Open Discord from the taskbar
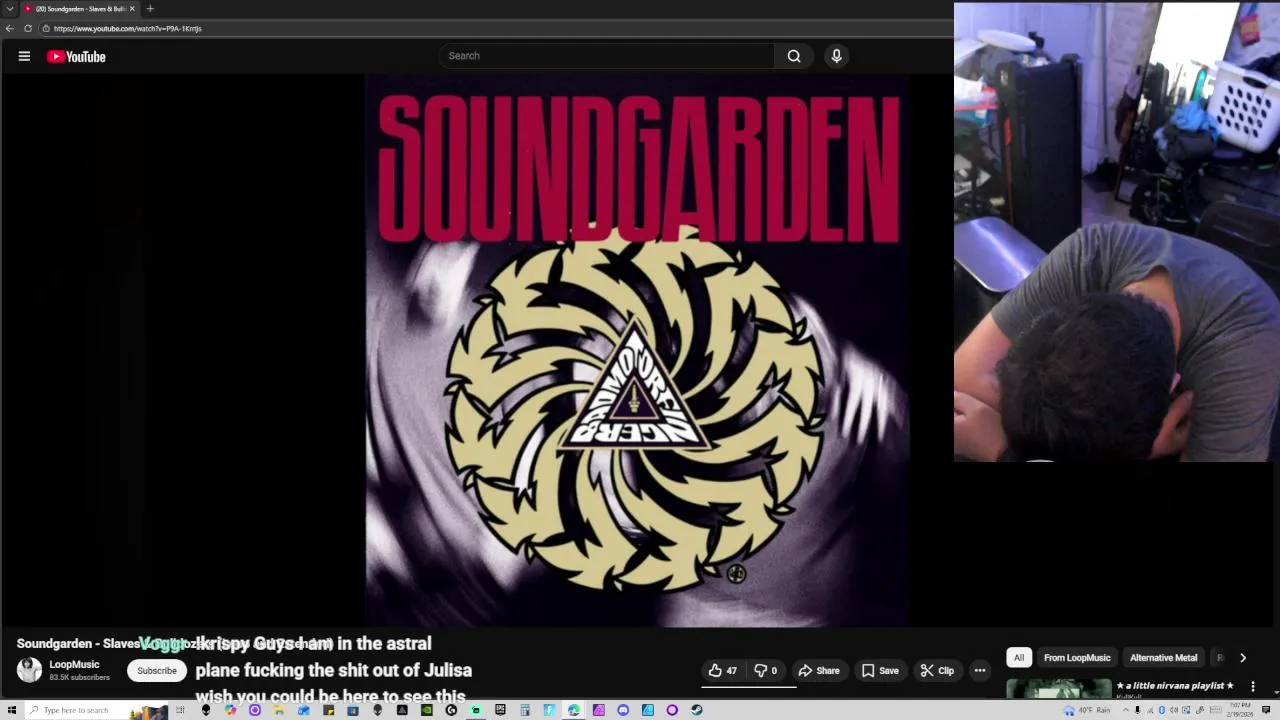This screenshot has width=1280, height=720. [623, 710]
